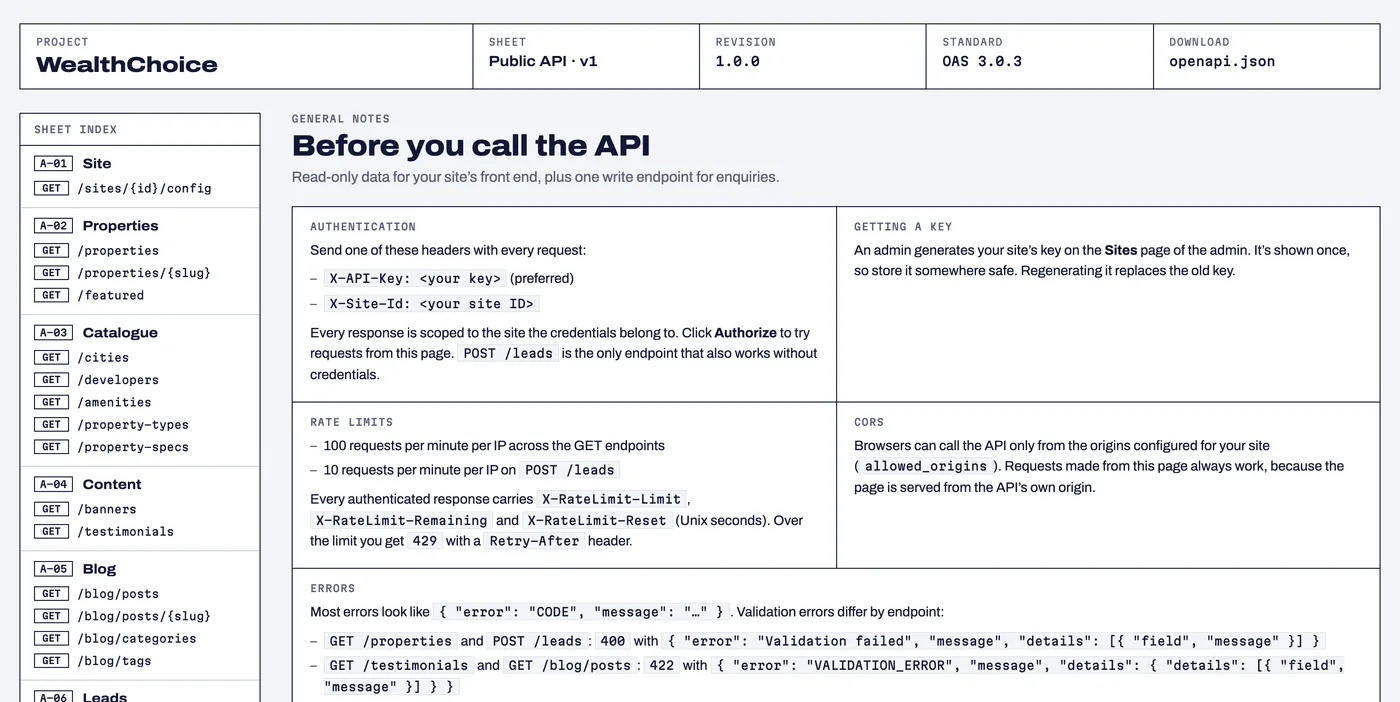Jump to A-04 Content section
The width and height of the screenshot is (1400, 702).
coord(88,484)
